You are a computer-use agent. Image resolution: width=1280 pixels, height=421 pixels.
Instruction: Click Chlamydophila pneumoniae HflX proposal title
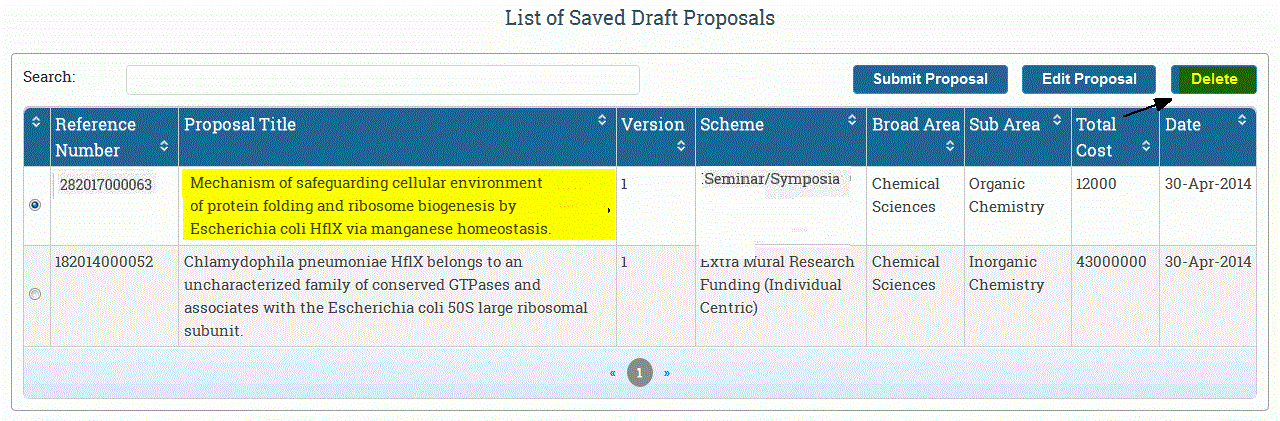[x=386, y=296]
